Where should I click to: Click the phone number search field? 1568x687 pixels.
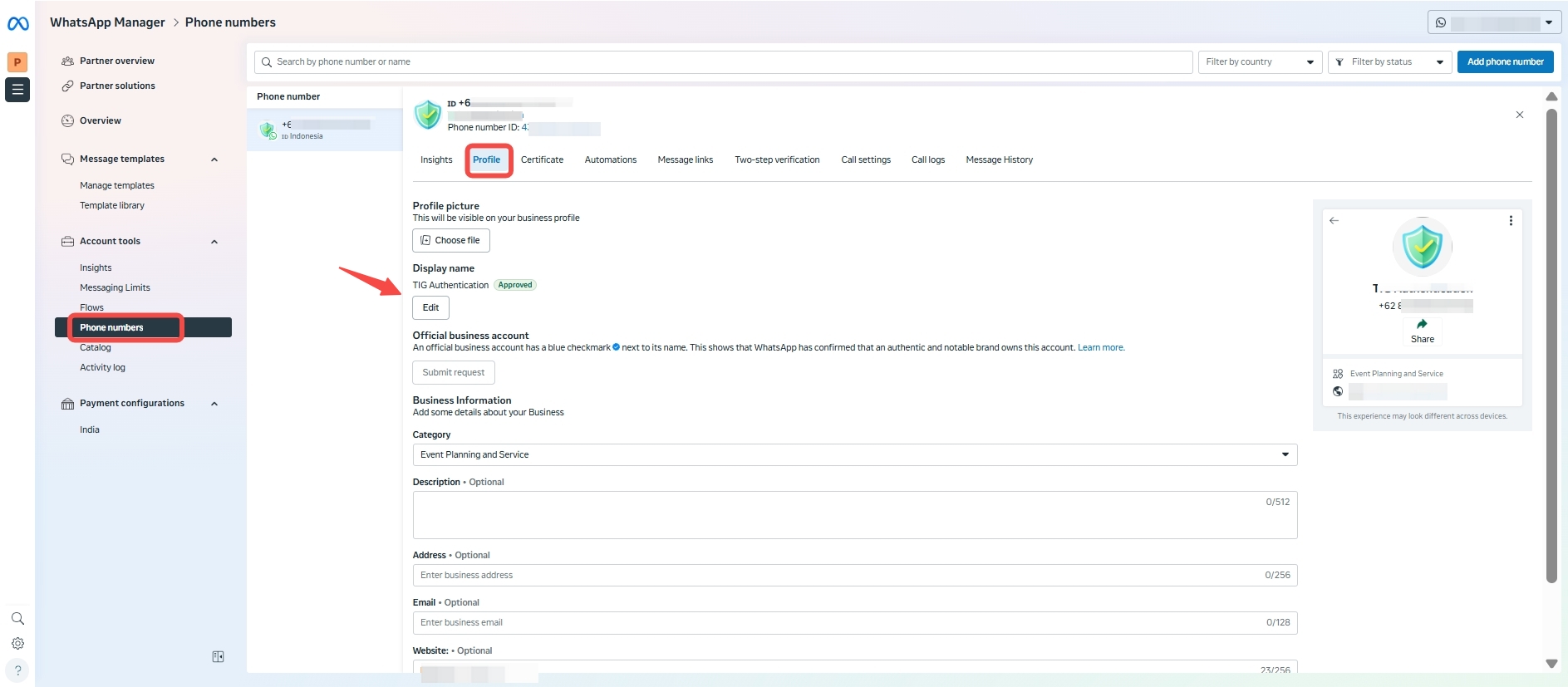[x=723, y=62]
